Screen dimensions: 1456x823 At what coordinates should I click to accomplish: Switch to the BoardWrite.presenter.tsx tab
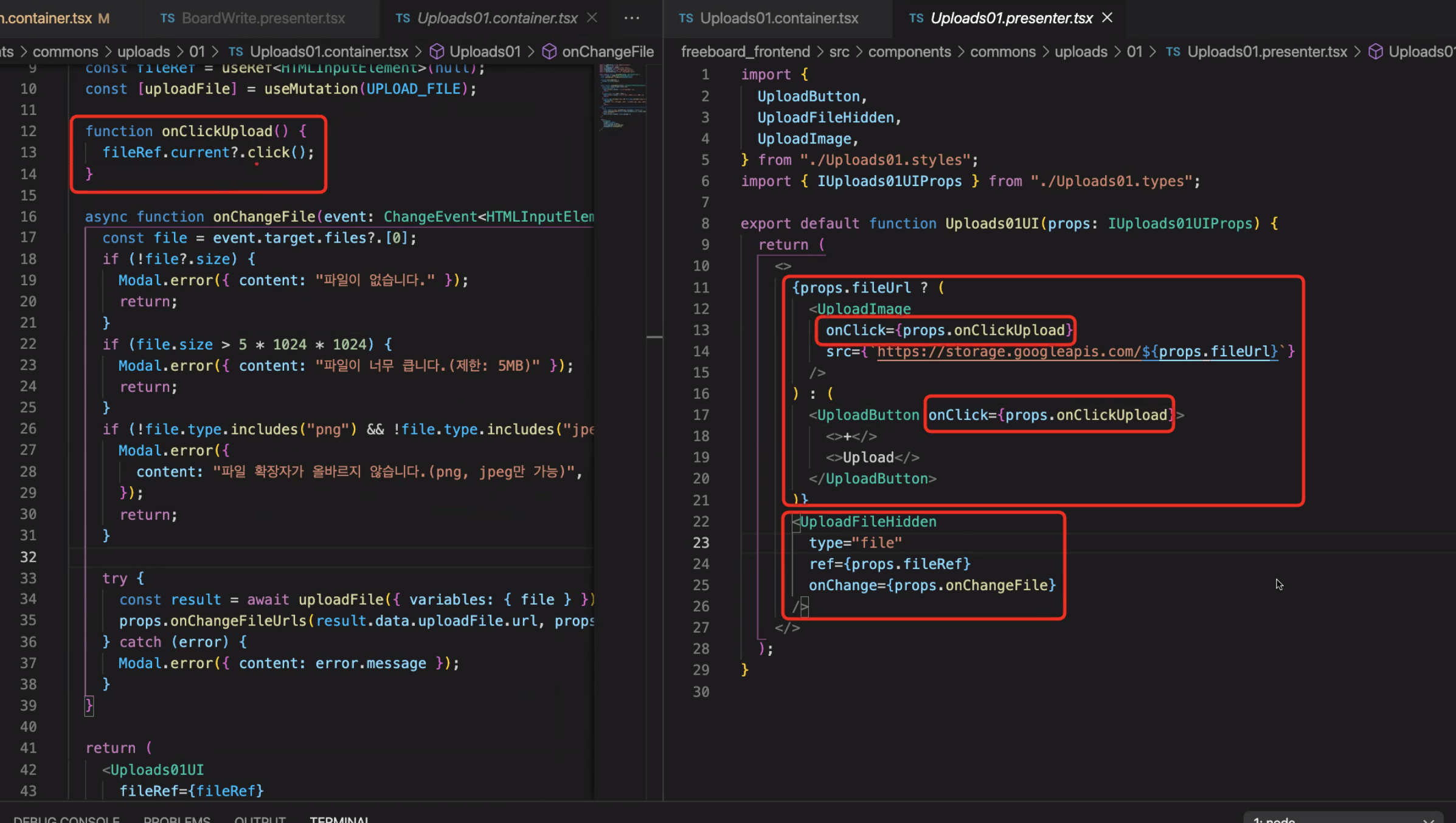click(x=263, y=18)
